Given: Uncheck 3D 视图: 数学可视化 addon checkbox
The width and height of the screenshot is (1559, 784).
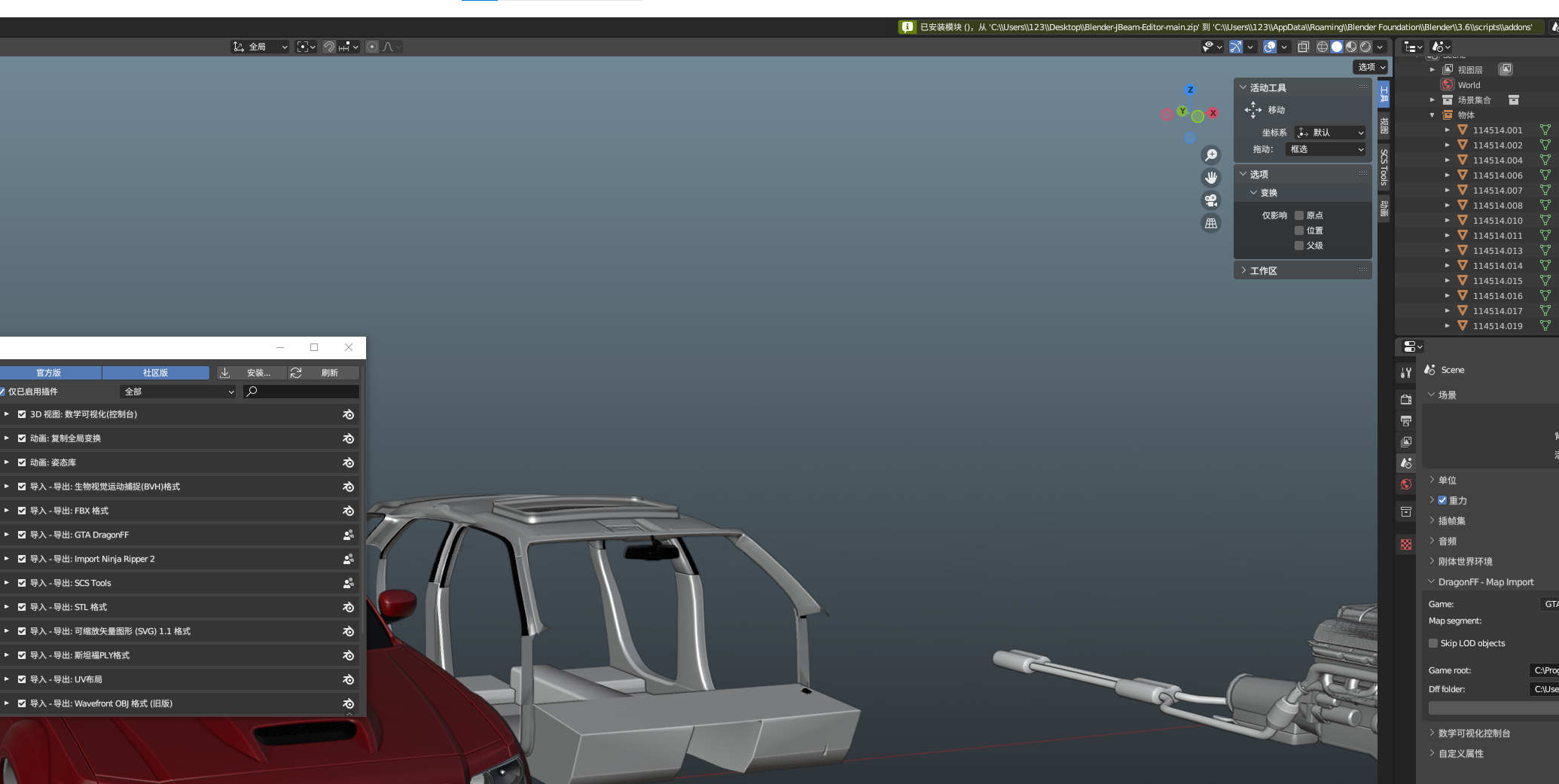Looking at the screenshot, I should [x=22, y=414].
